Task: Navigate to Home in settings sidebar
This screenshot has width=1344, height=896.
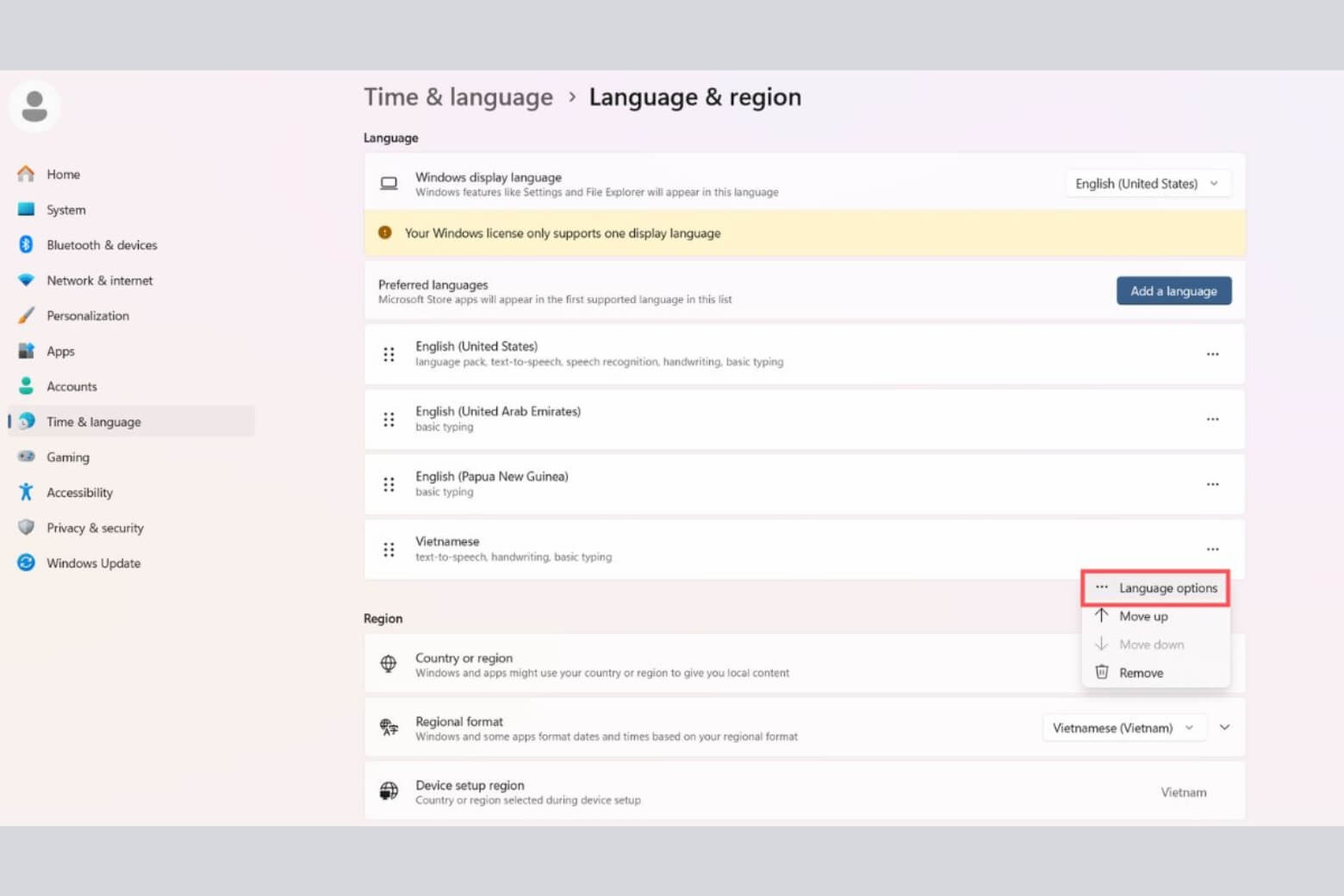Action: point(63,173)
